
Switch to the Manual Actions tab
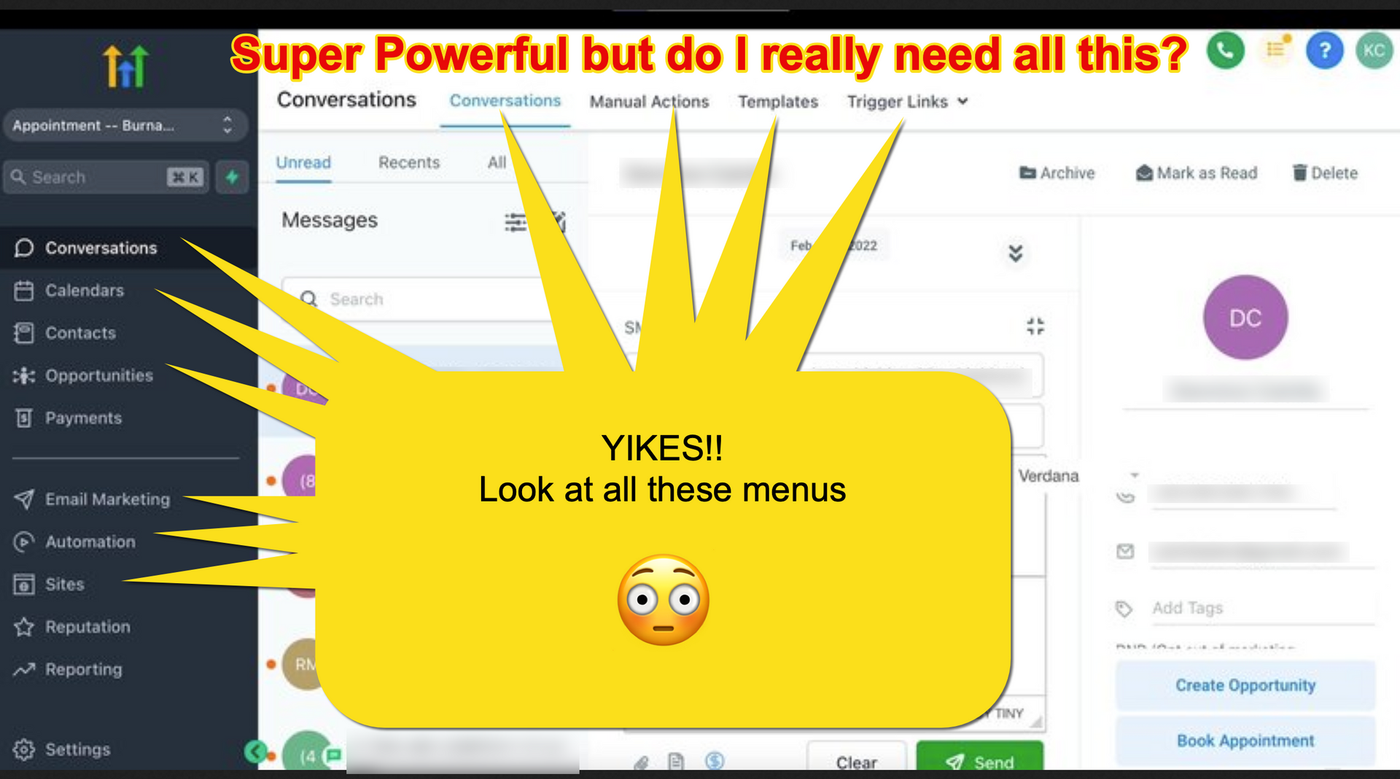(649, 101)
